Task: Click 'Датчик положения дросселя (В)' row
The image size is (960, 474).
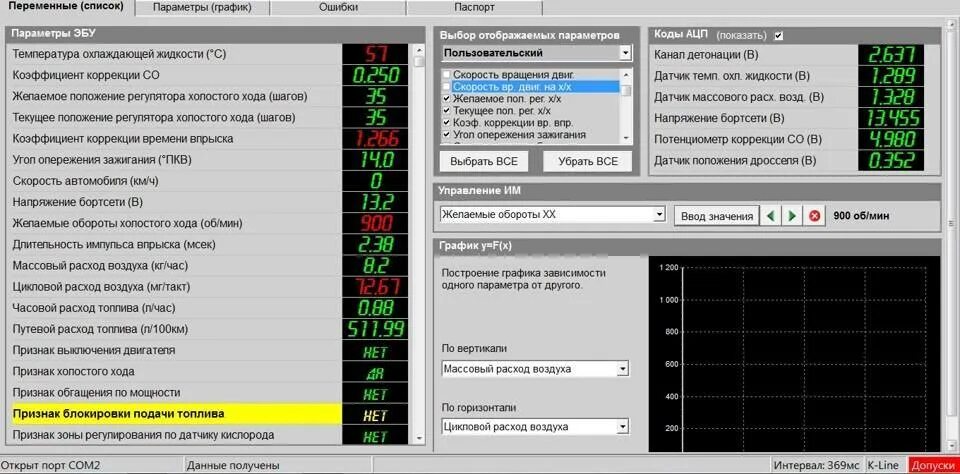Action: click(787, 161)
